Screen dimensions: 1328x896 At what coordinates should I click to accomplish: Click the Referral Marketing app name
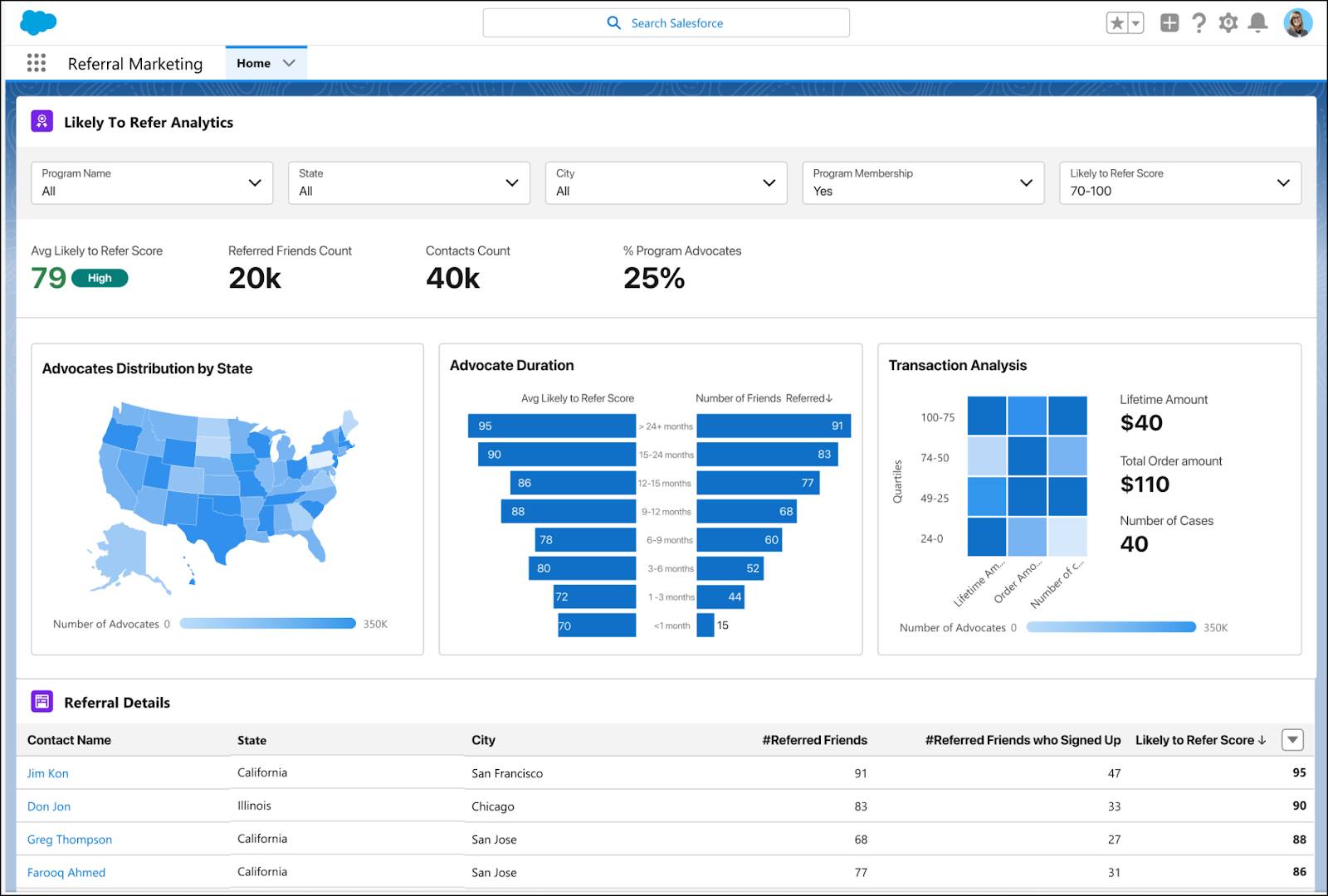coord(135,63)
